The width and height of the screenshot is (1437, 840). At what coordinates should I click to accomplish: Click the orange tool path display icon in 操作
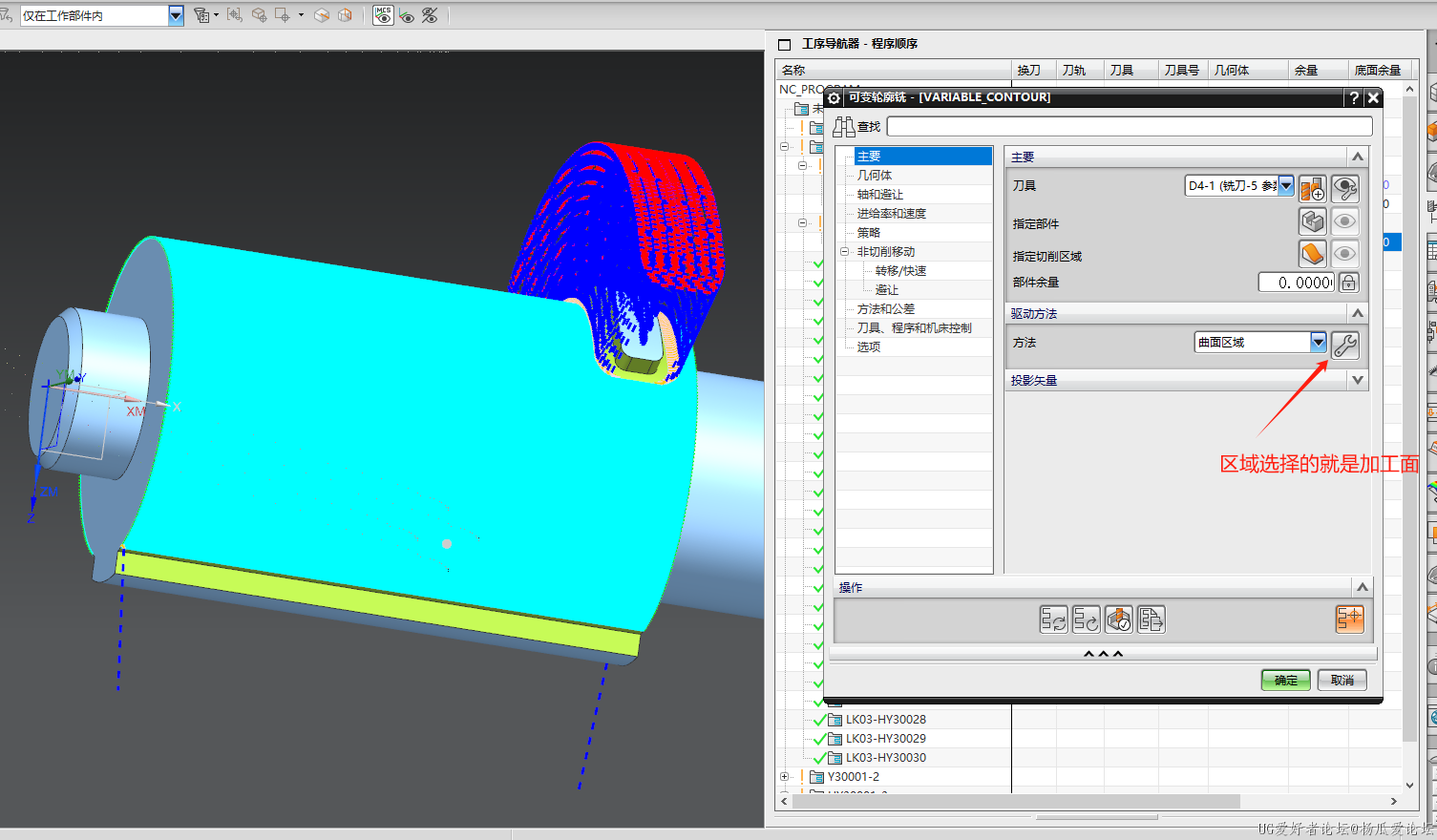pyautogui.click(x=1349, y=619)
